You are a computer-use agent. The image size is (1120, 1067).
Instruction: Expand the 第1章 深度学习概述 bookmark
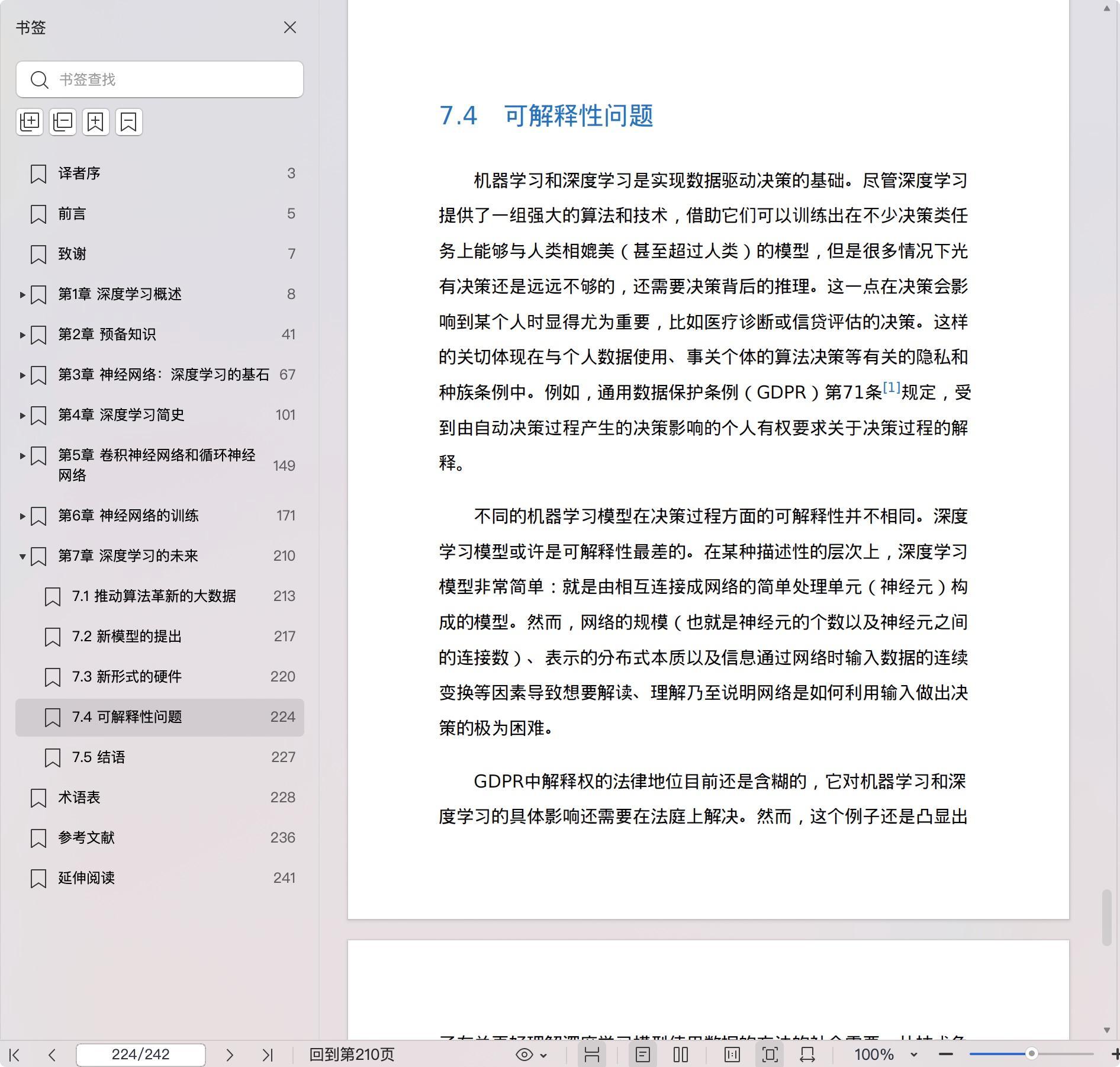(22, 294)
